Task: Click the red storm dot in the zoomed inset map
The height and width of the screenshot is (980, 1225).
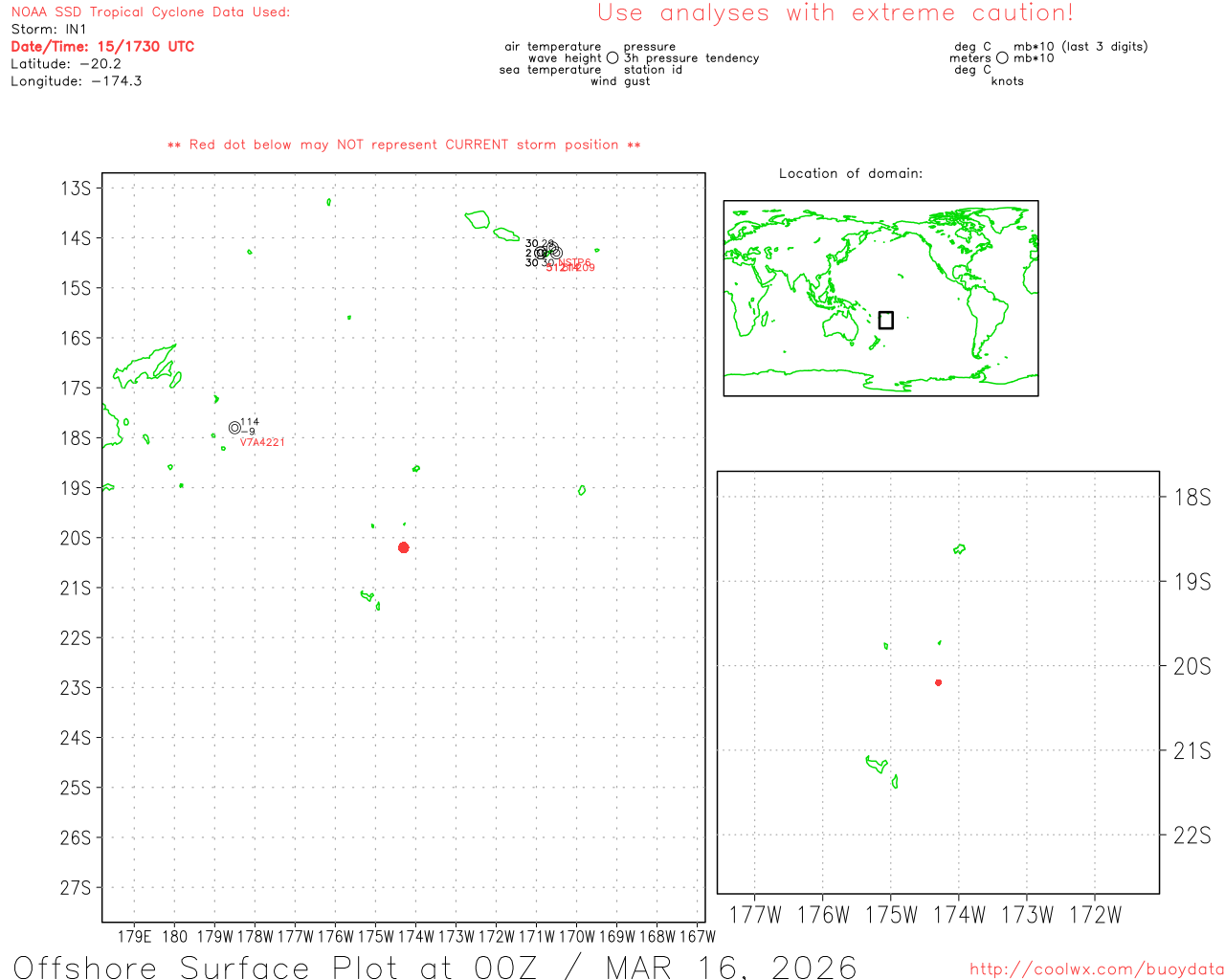Action: [x=938, y=682]
